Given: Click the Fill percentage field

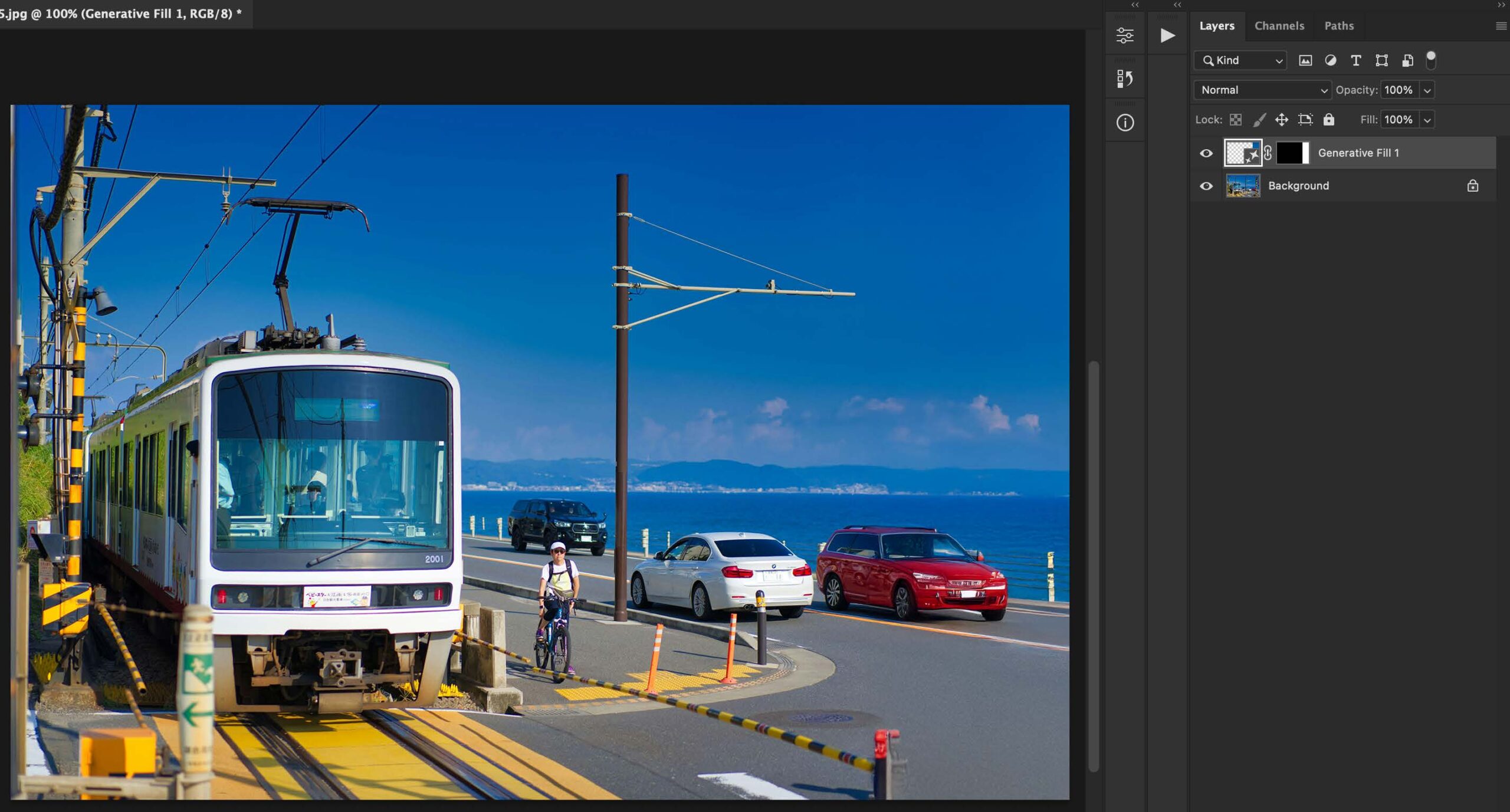Looking at the screenshot, I should (1399, 120).
